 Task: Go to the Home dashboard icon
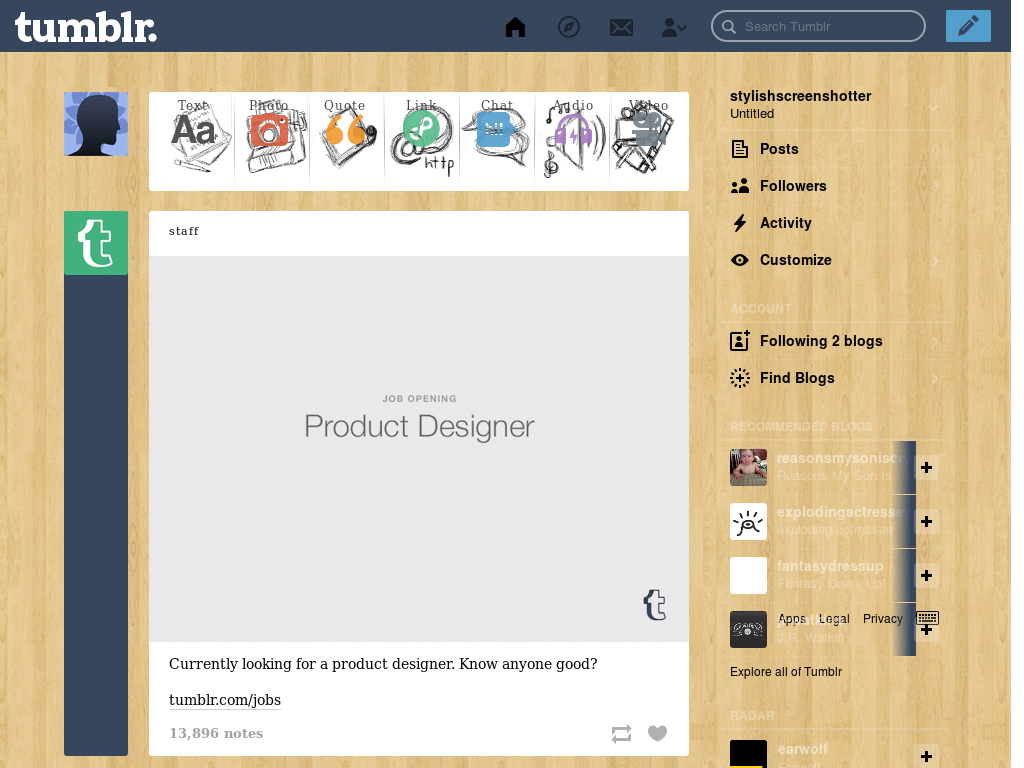pos(515,27)
